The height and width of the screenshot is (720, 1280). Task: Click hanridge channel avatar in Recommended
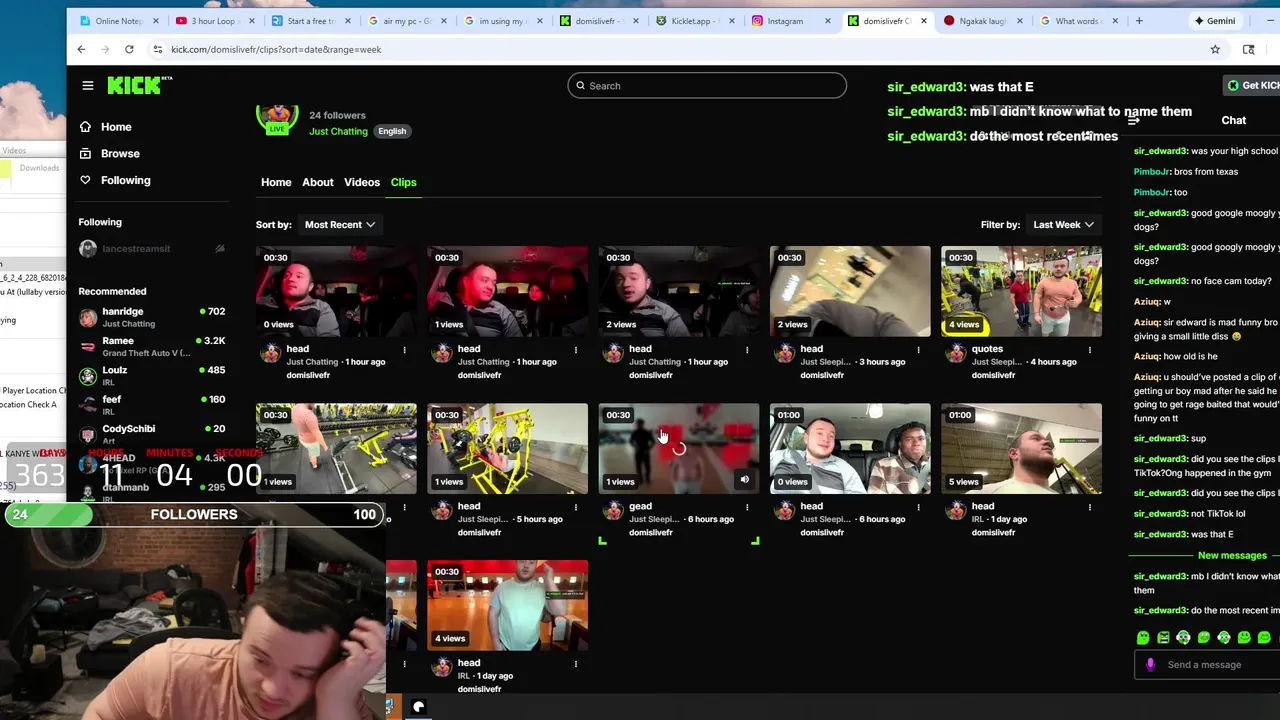pos(88,317)
